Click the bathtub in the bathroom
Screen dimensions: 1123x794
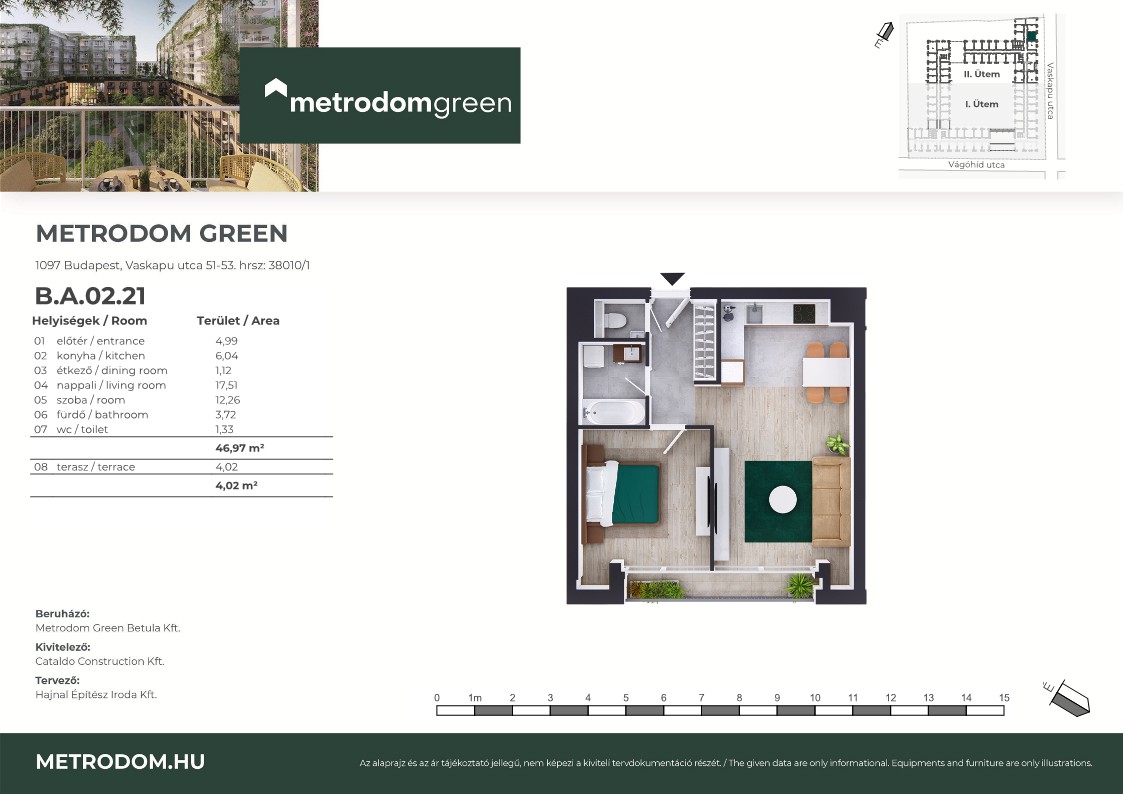pyautogui.click(x=614, y=412)
